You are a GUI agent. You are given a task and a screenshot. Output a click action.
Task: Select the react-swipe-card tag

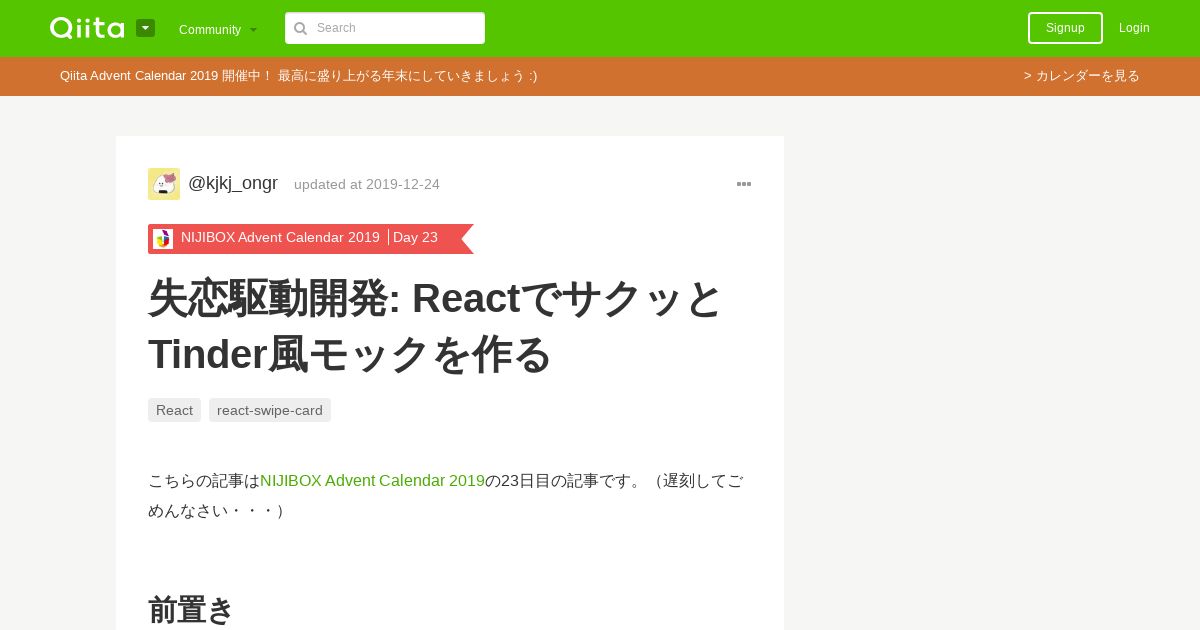pyautogui.click(x=270, y=410)
